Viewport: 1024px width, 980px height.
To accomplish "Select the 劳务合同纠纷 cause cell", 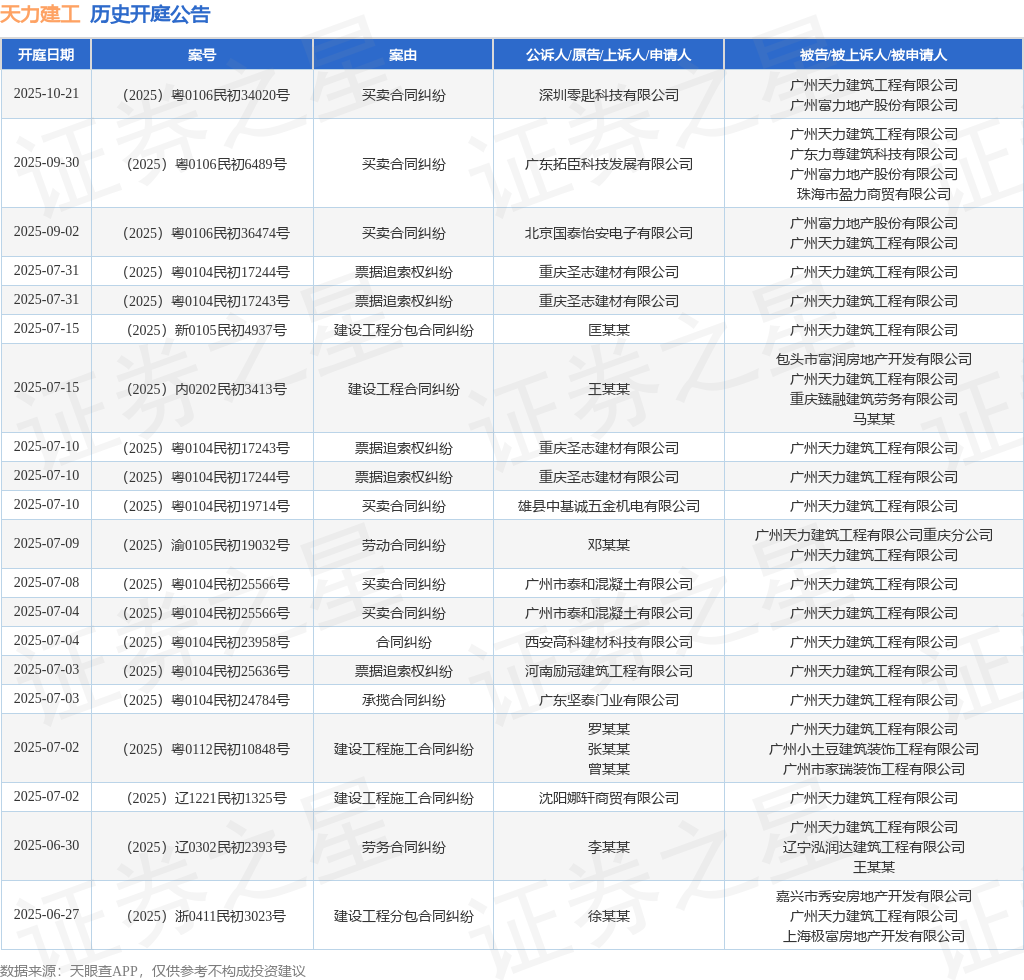I will click(404, 847).
